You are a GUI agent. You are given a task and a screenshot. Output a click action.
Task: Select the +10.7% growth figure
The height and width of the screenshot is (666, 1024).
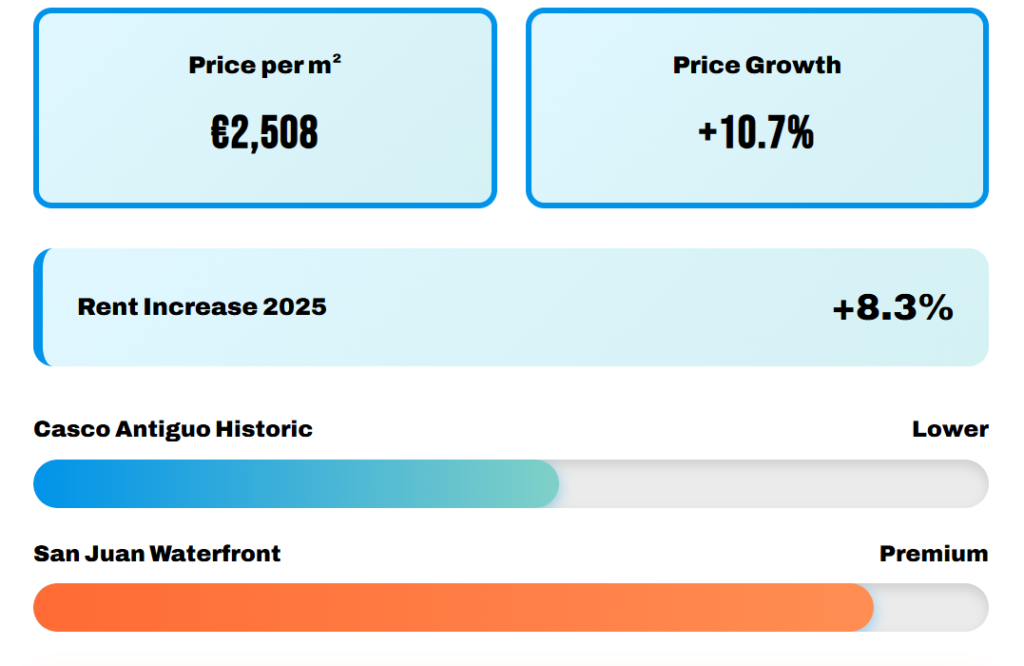point(756,133)
